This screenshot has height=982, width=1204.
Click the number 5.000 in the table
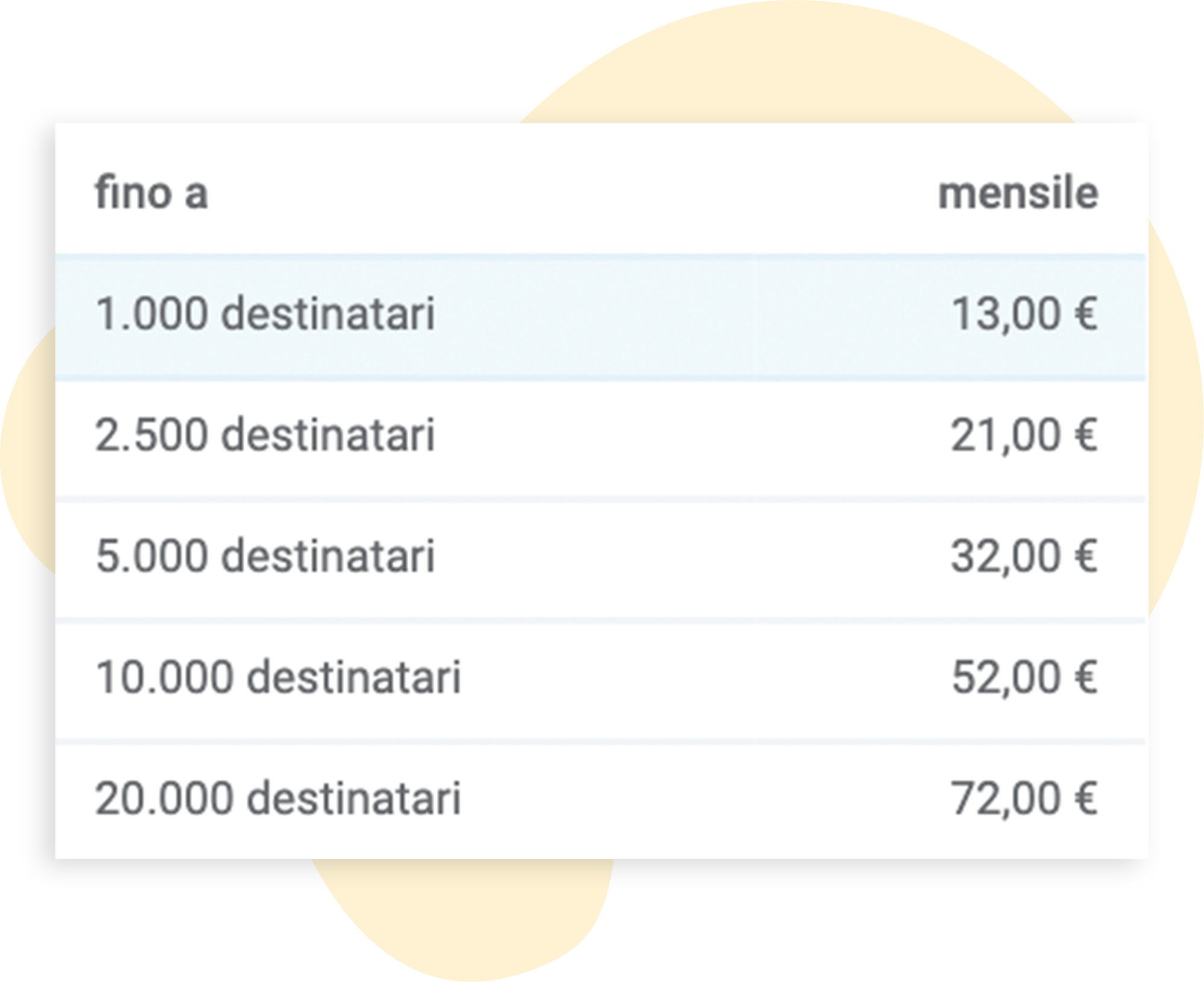(152, 555)
